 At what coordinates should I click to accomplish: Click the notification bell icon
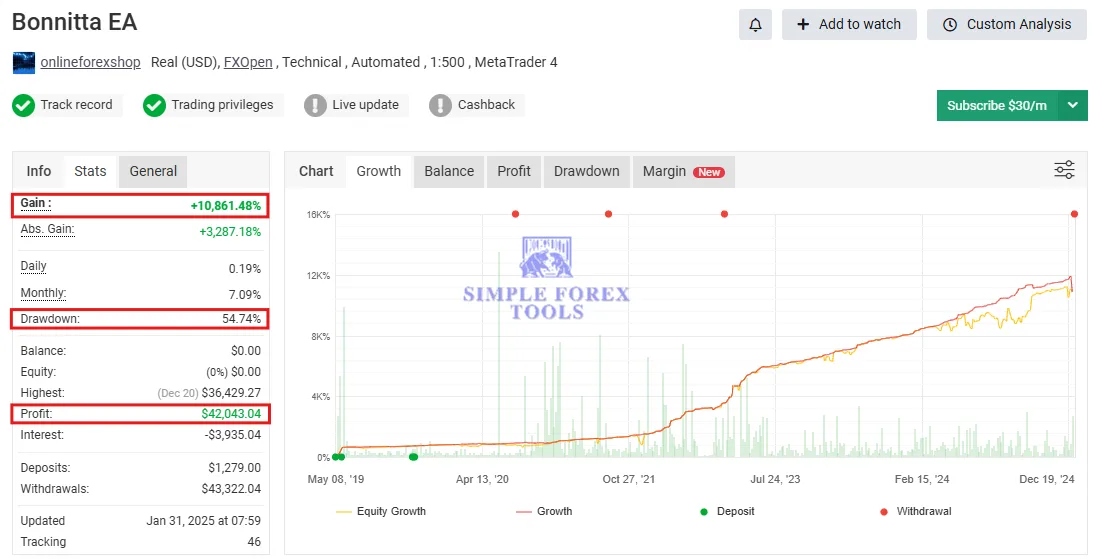point(755,25)
